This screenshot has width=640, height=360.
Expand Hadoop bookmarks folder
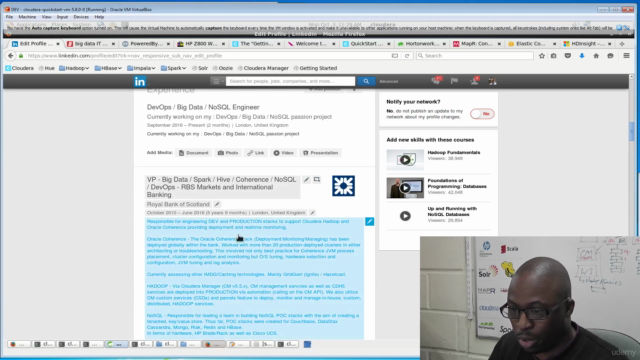coord(74,68)
